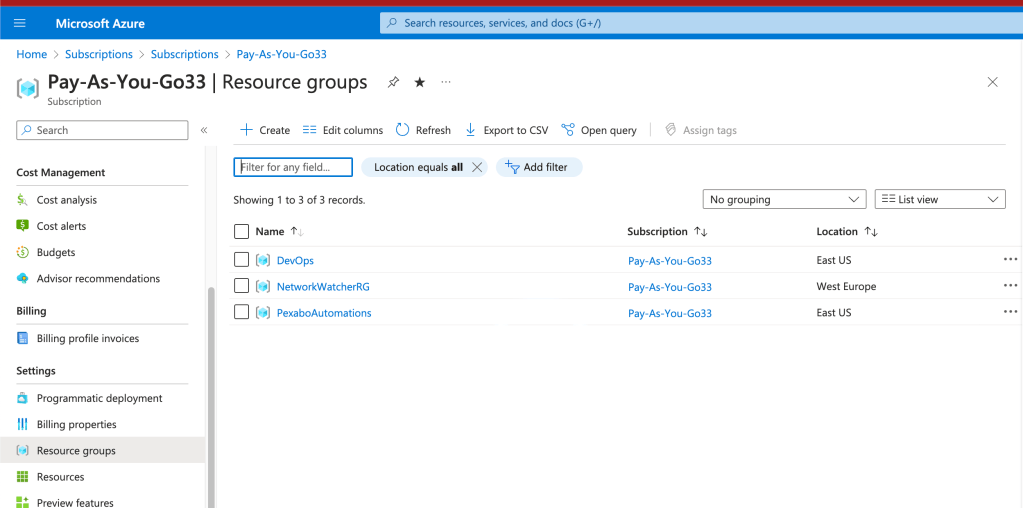Click the Preview features icon
Image resolution: width=1023 pixels, height=508 pixels.
click(22, 502)
